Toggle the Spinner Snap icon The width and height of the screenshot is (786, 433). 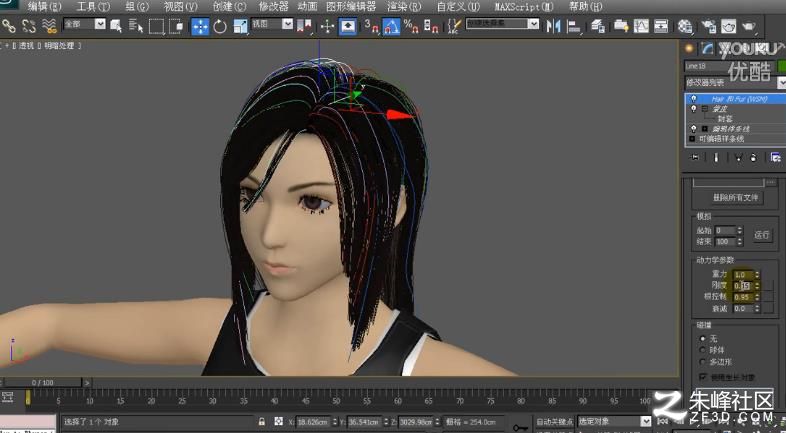(431, 26)
